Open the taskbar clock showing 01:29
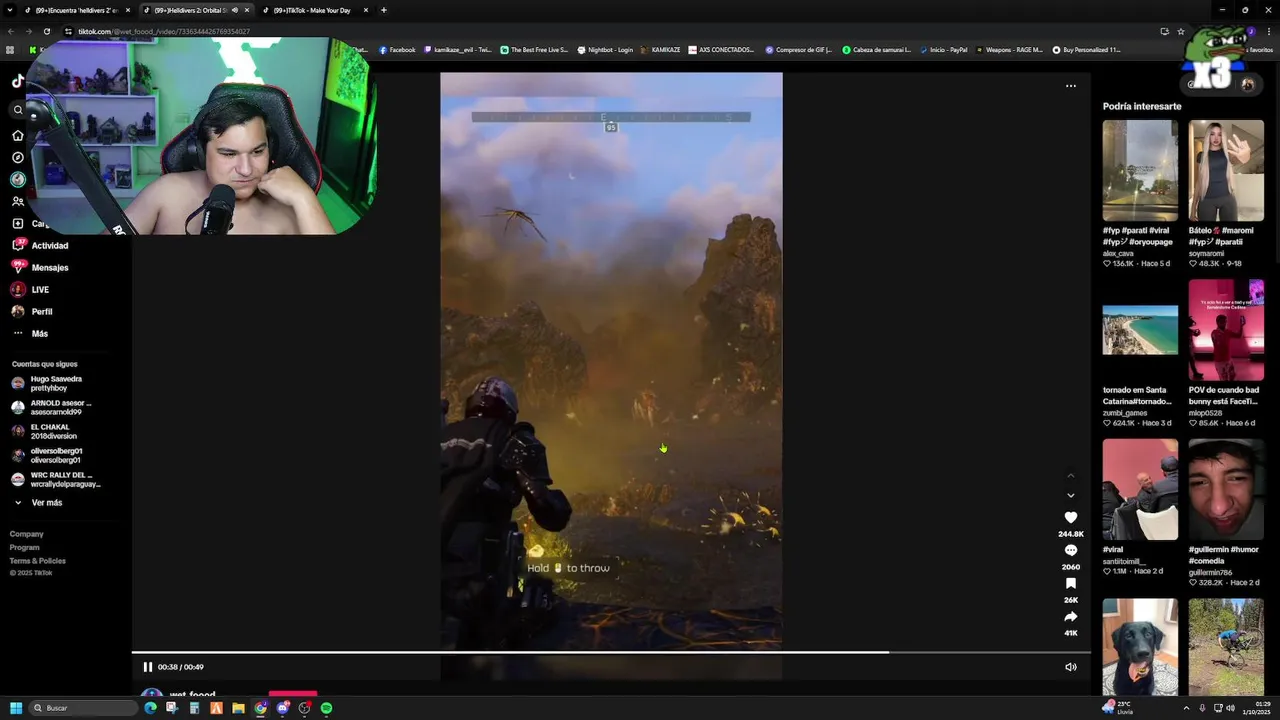This screenshot has width=1280, height=720. [1256, 708]
